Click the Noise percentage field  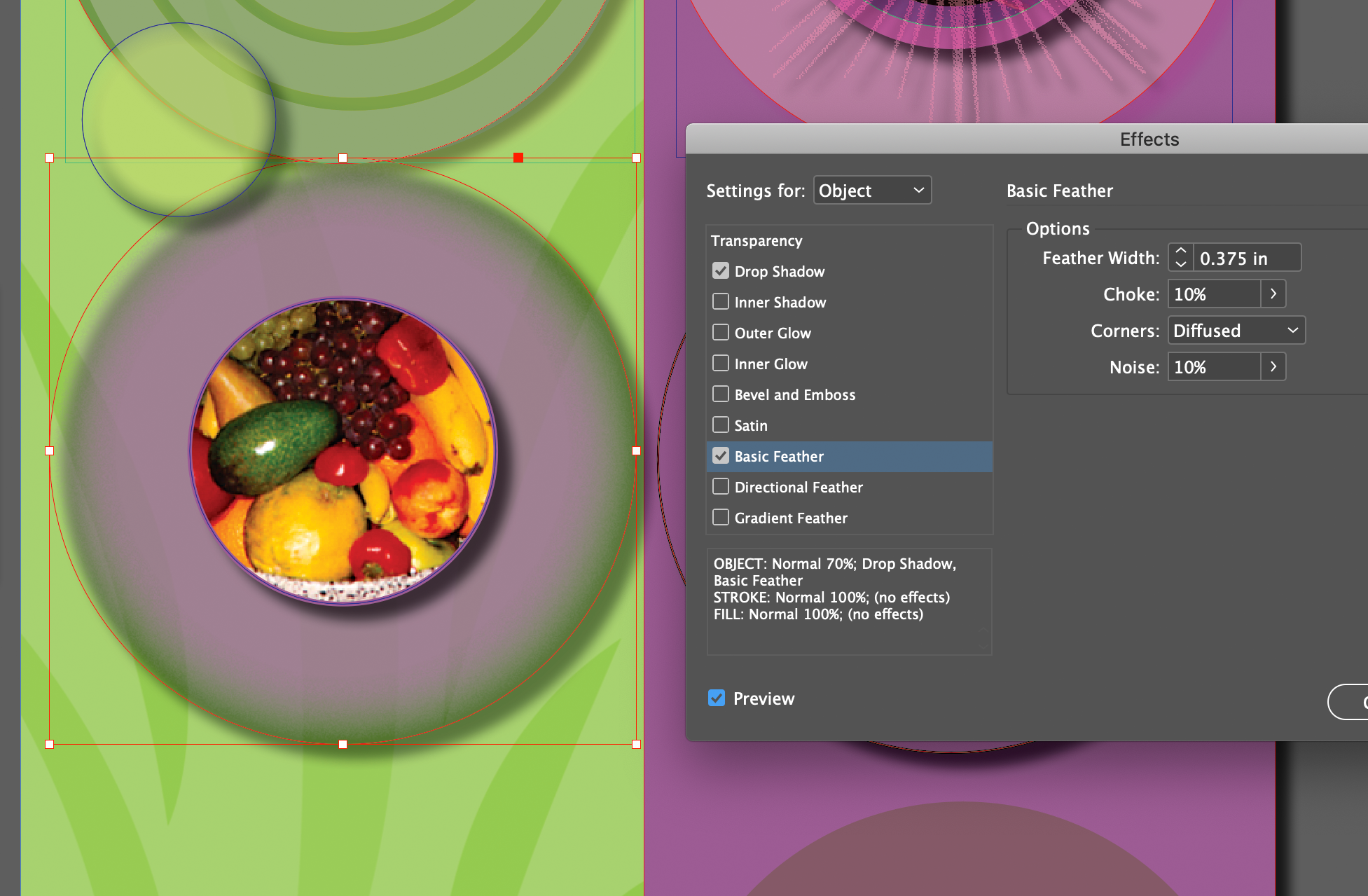click(1214, 367)
